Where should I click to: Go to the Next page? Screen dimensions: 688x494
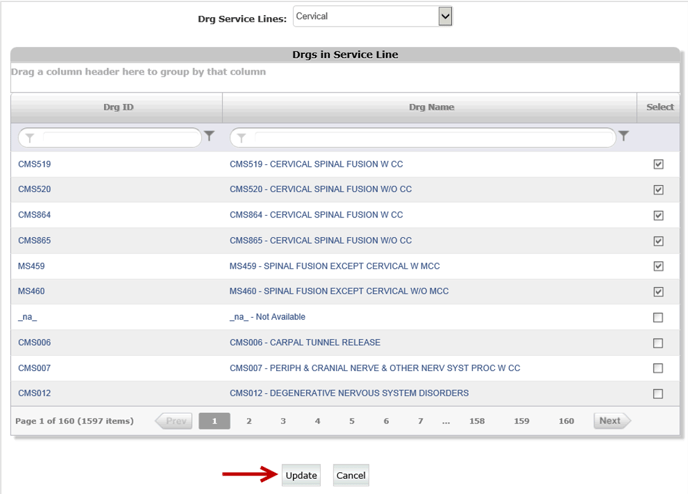pyautogui.click(x=612, y=421)
